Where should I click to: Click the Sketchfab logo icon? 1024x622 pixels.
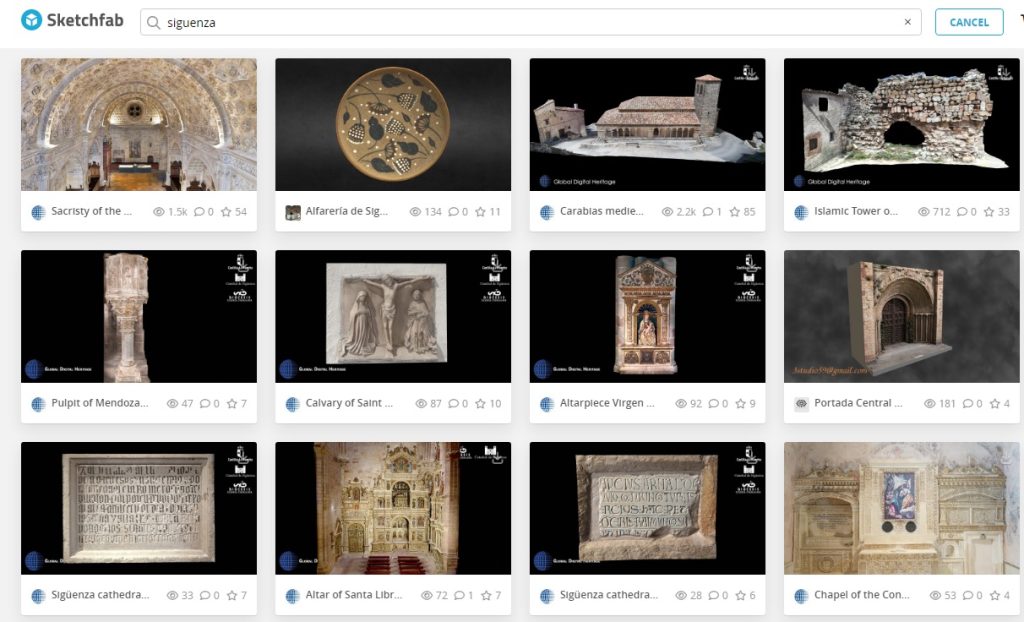pyautogui.click(x=31, y=20)
